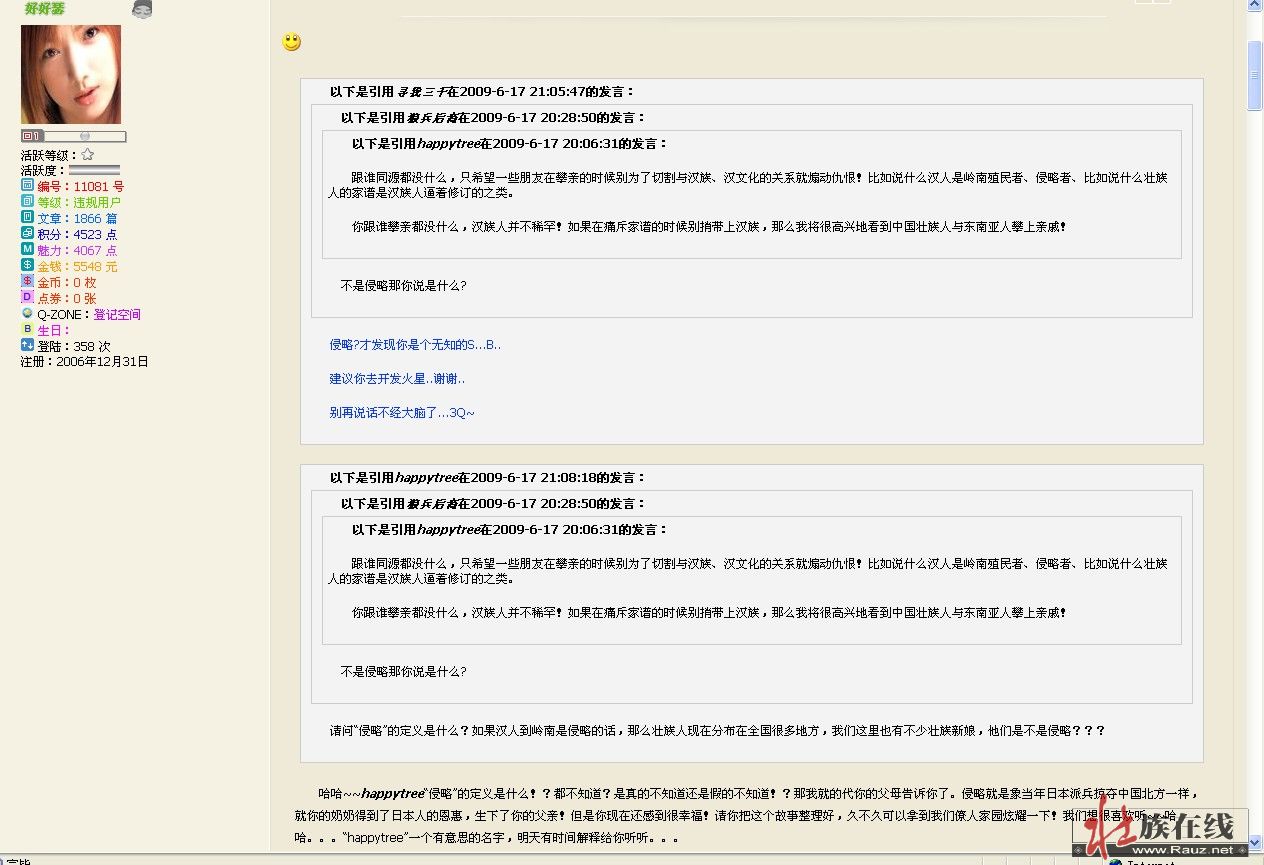The width and height of the screenshot is (1264, 865).
Task: Click the M icon beside 魅力
Action: (x=28, y=250)
